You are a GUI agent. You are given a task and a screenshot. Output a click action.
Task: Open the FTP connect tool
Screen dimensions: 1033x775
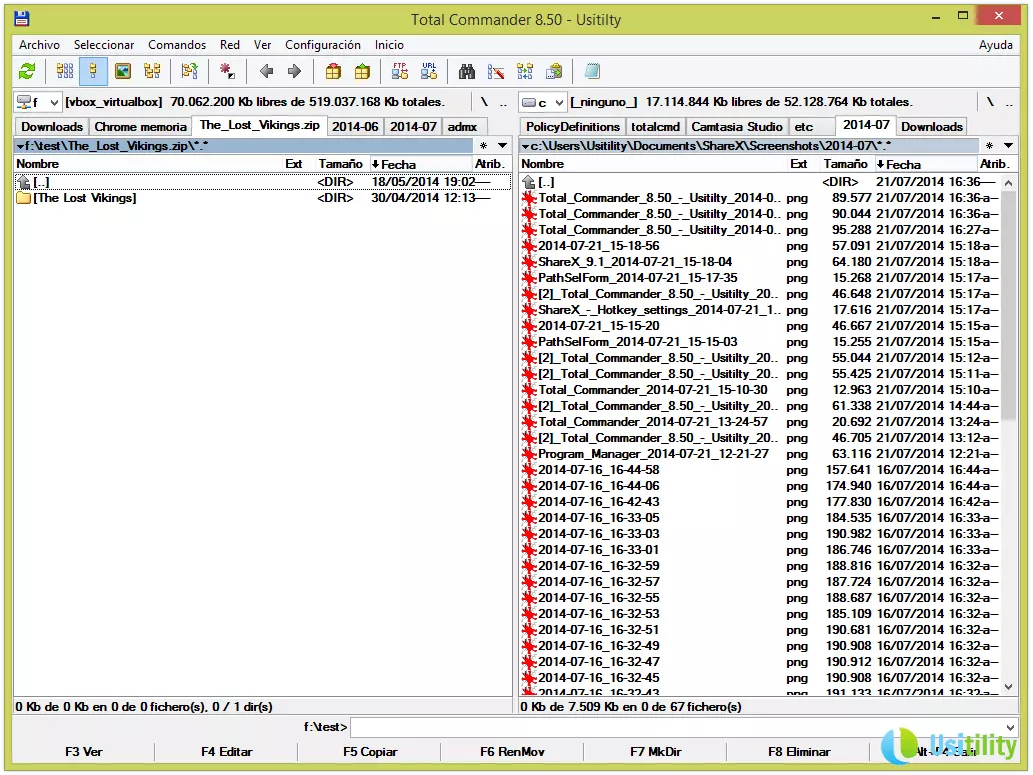point(400,71)
